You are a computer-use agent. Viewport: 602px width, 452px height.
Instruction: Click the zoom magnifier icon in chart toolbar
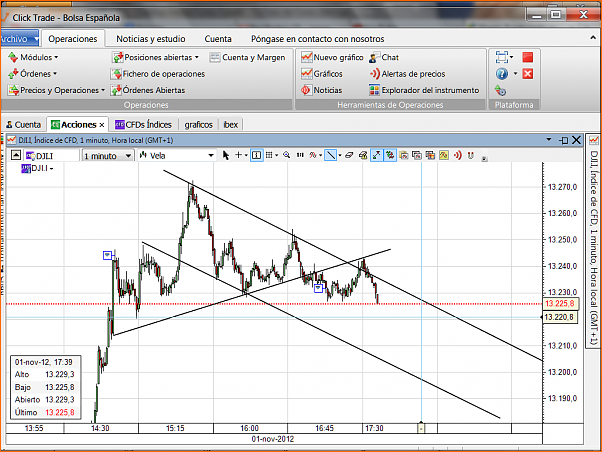pyautogui.click(x=286, y=155)
